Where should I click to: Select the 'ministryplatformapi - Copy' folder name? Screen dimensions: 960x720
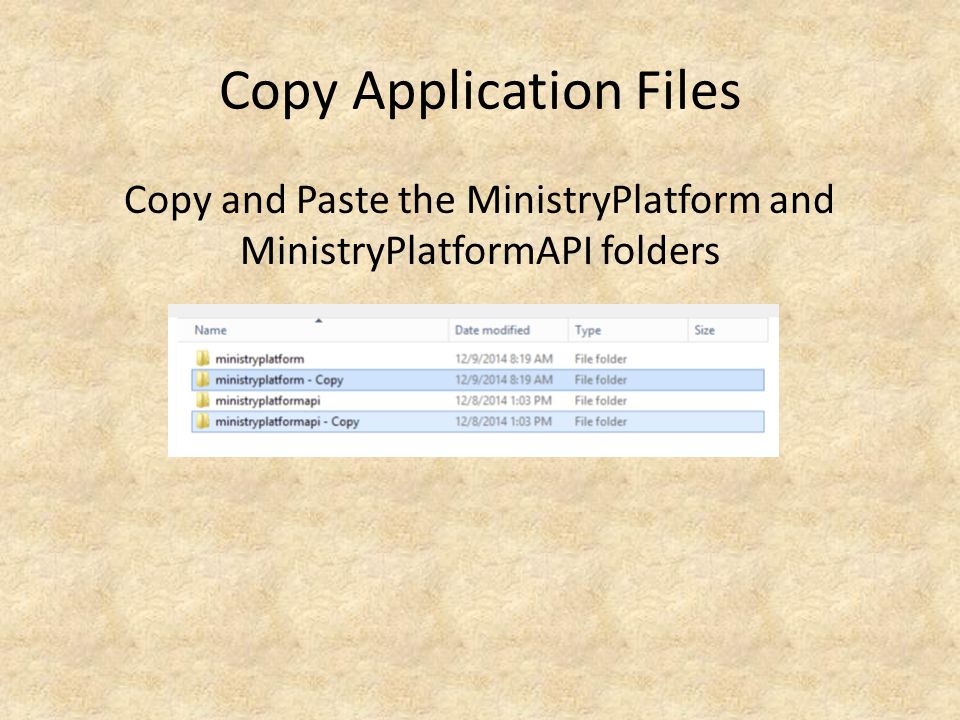pyautogui.click(x=287, y=422)
